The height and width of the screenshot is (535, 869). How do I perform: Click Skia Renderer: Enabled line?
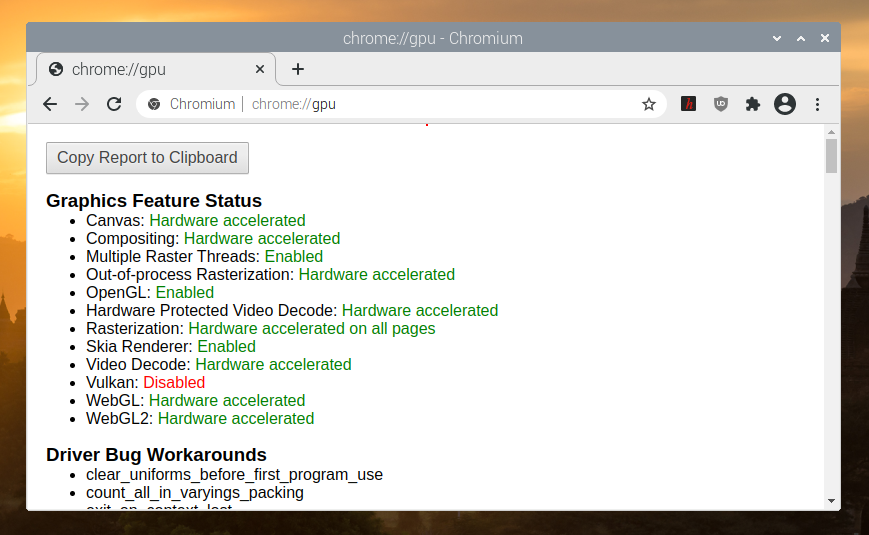(x=171, y=347)
